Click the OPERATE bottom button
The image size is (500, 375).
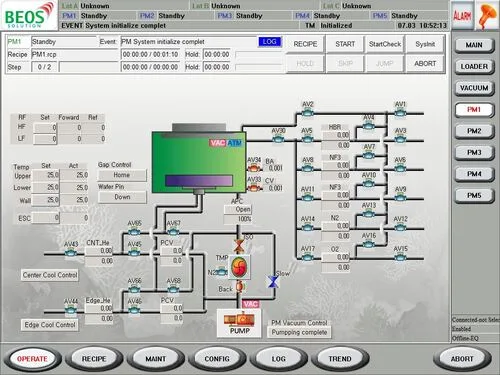click(32, 359)
